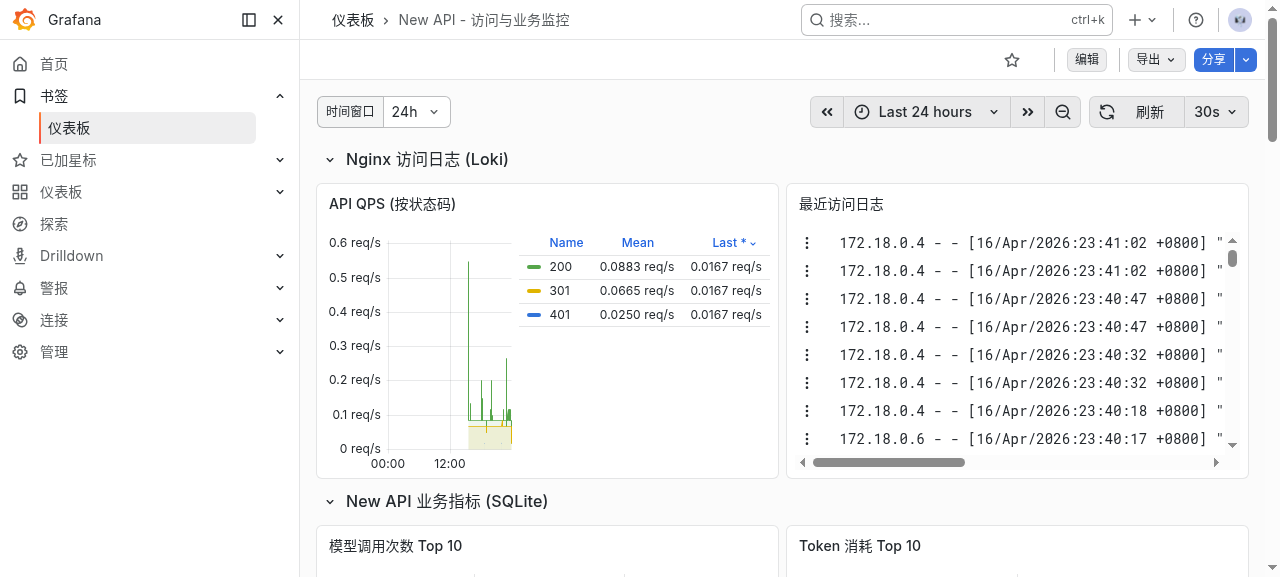
Task: Open the help question-mark icon
Action: pyautogui.click(x=1194, y=19)
